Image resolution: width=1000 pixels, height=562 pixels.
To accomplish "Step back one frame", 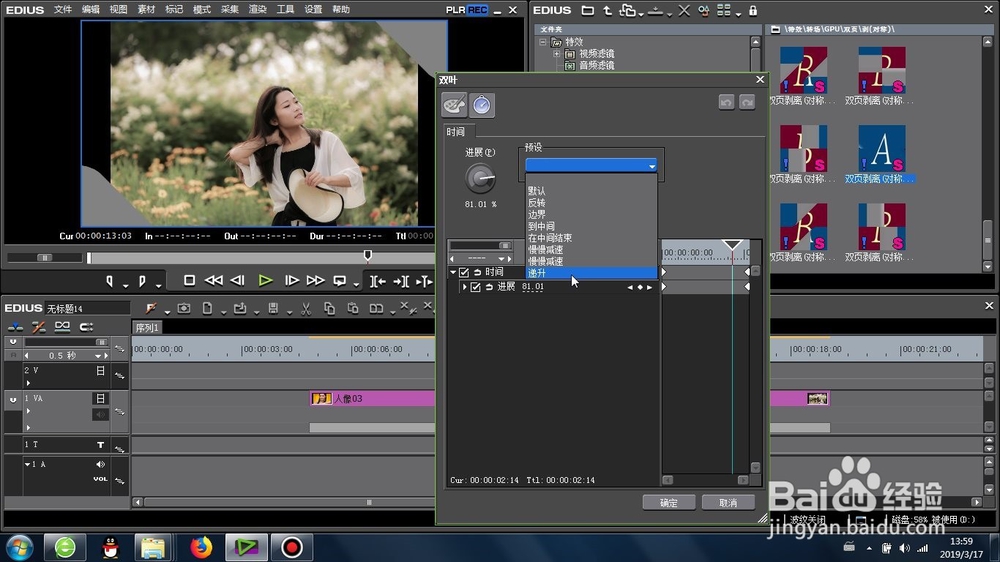I will tap(237, 280).
